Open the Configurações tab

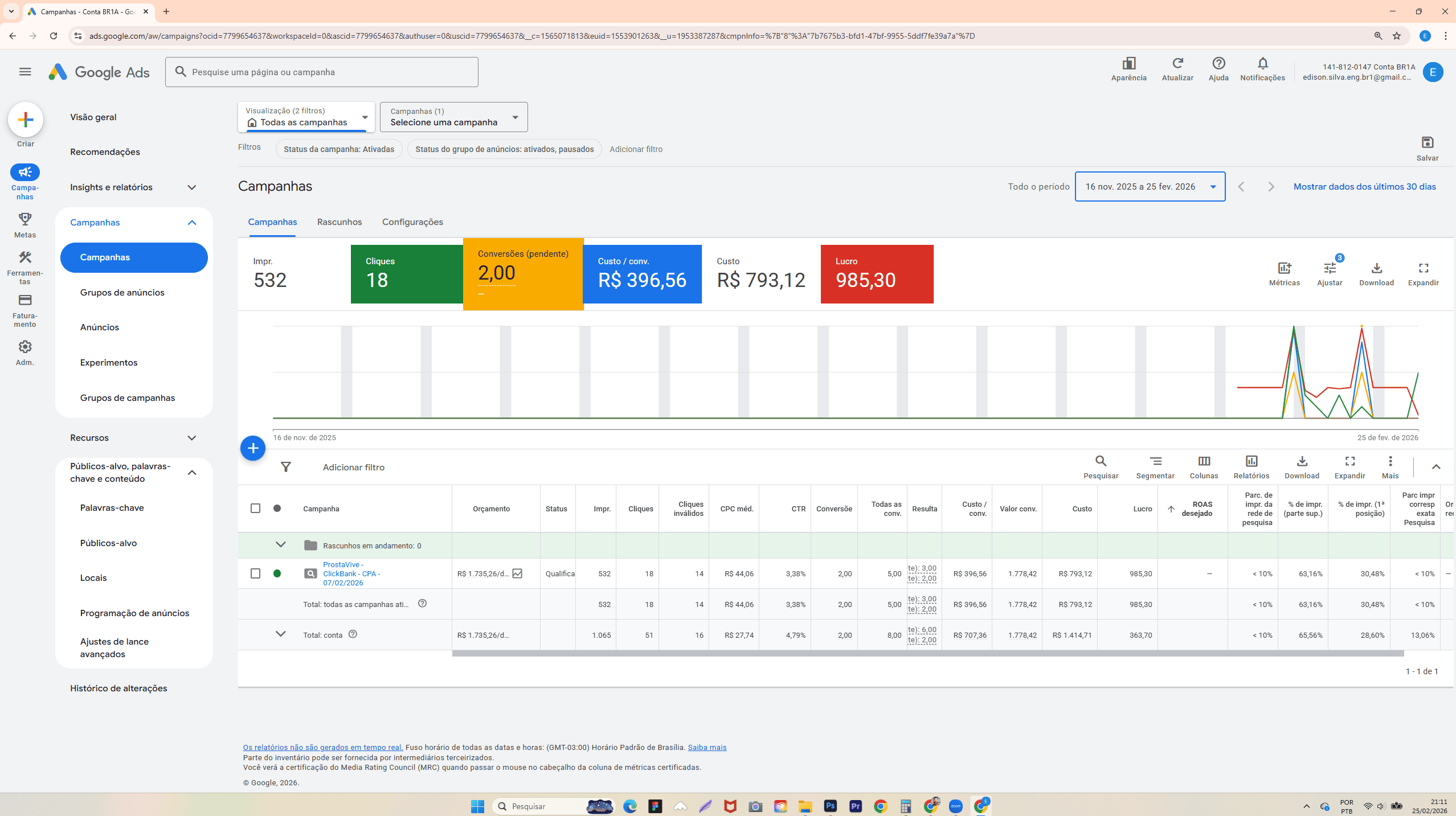click(x=412, y=222)
